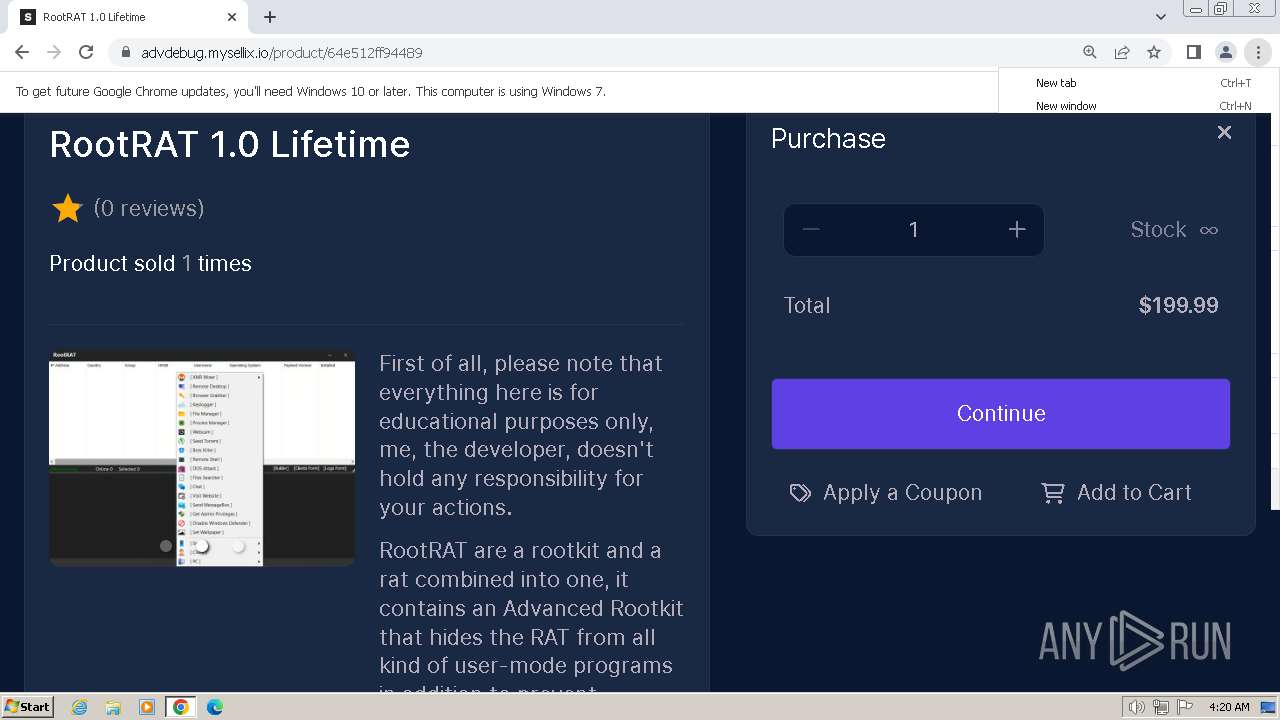Increase quantity with plus button
The image size is (1280, 720).
1017,230
